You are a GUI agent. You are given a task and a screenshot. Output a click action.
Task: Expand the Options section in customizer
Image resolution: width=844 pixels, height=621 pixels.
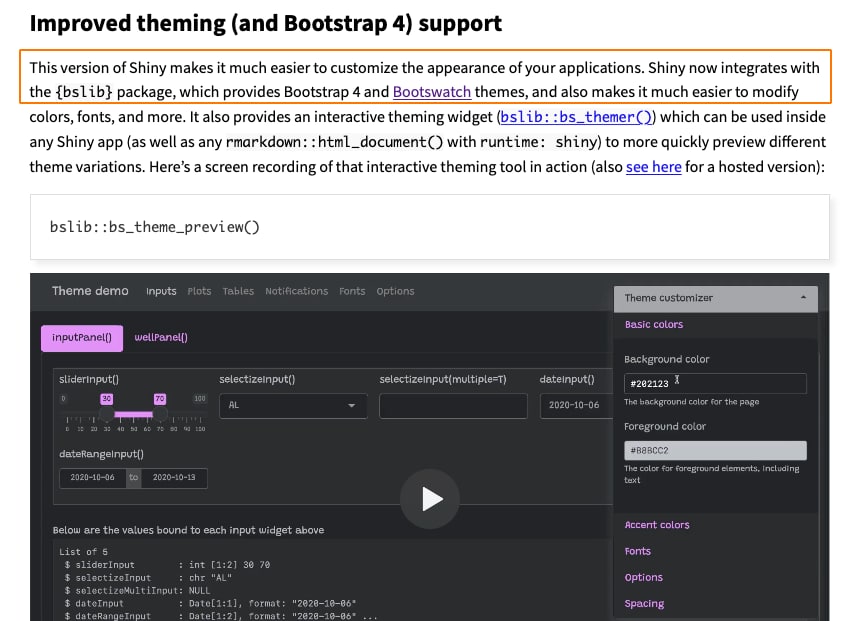point(643,577)
